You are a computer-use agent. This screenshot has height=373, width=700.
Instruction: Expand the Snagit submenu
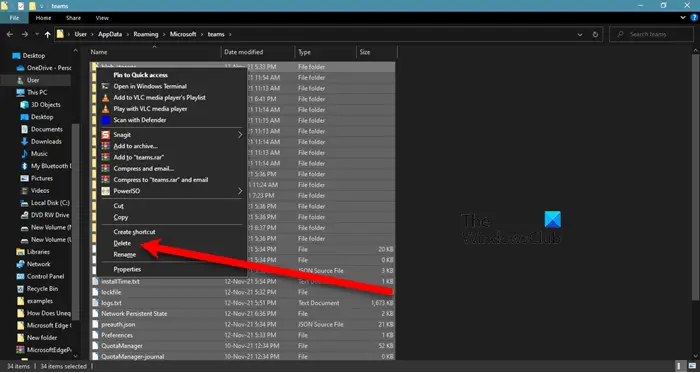point(172,135)
